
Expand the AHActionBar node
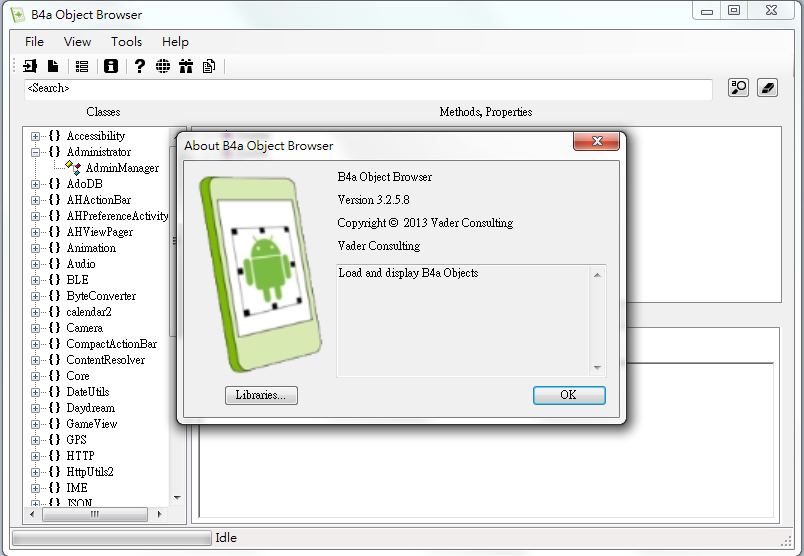[35, 200]
